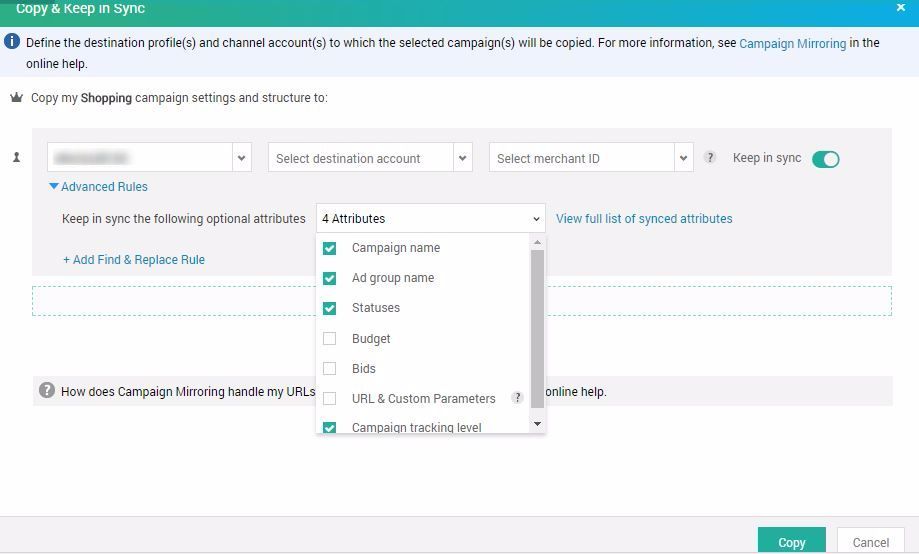Open the Campaign Mirroring help link
Screen dimensions: 919x554
(x=792, y=43)
